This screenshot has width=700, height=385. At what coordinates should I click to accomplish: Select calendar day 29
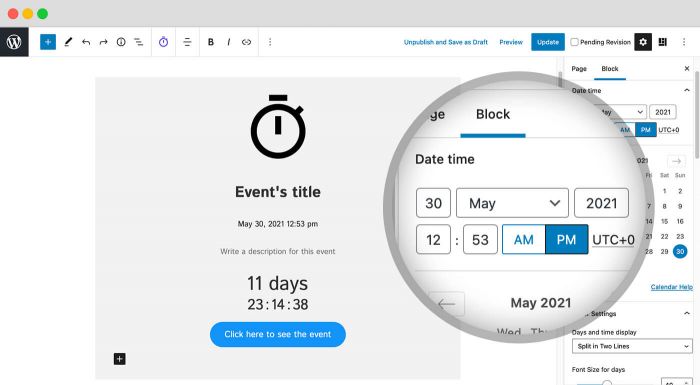click(x=664, y=251)
